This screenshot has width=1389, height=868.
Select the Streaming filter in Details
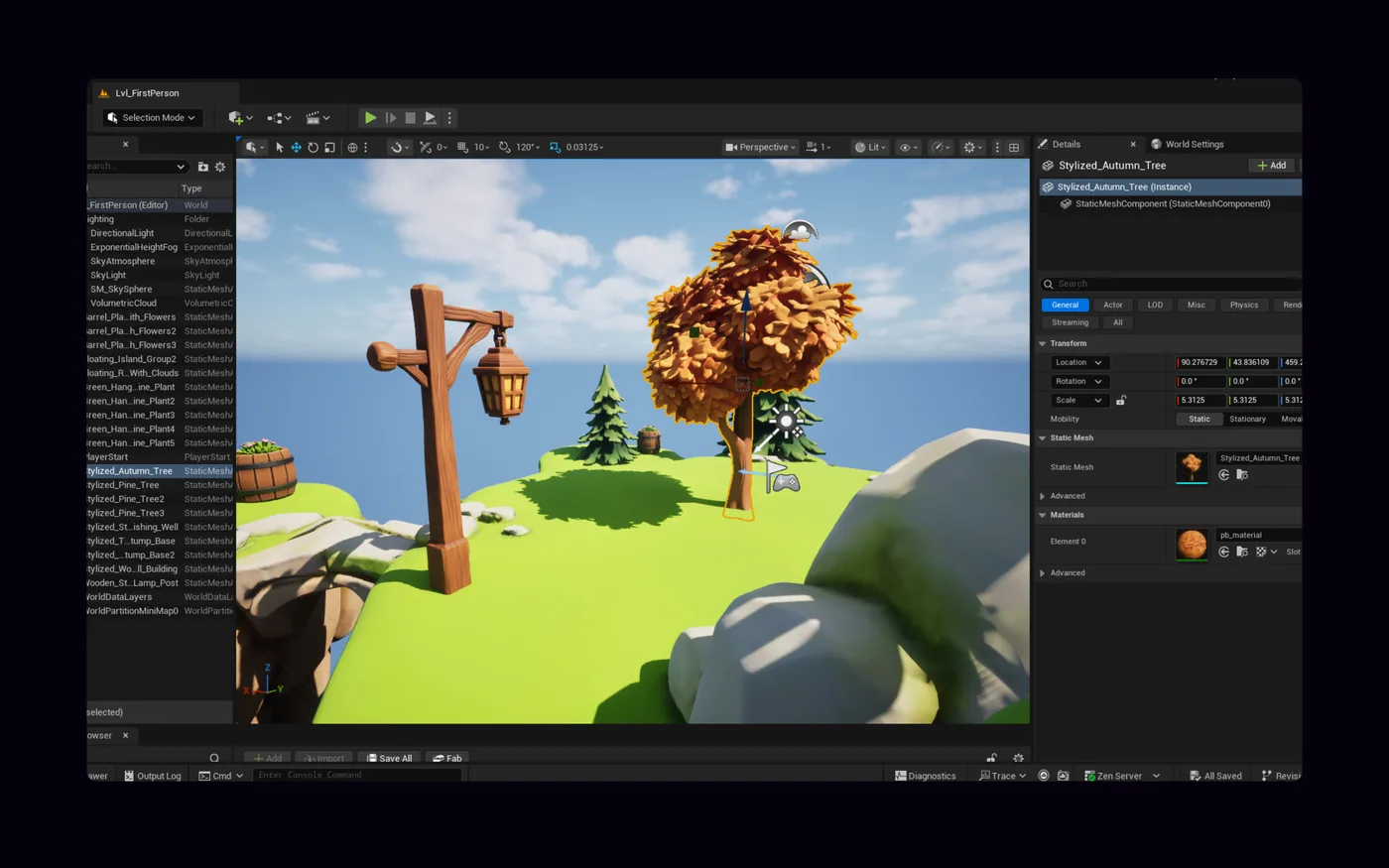pos(1070,322)
